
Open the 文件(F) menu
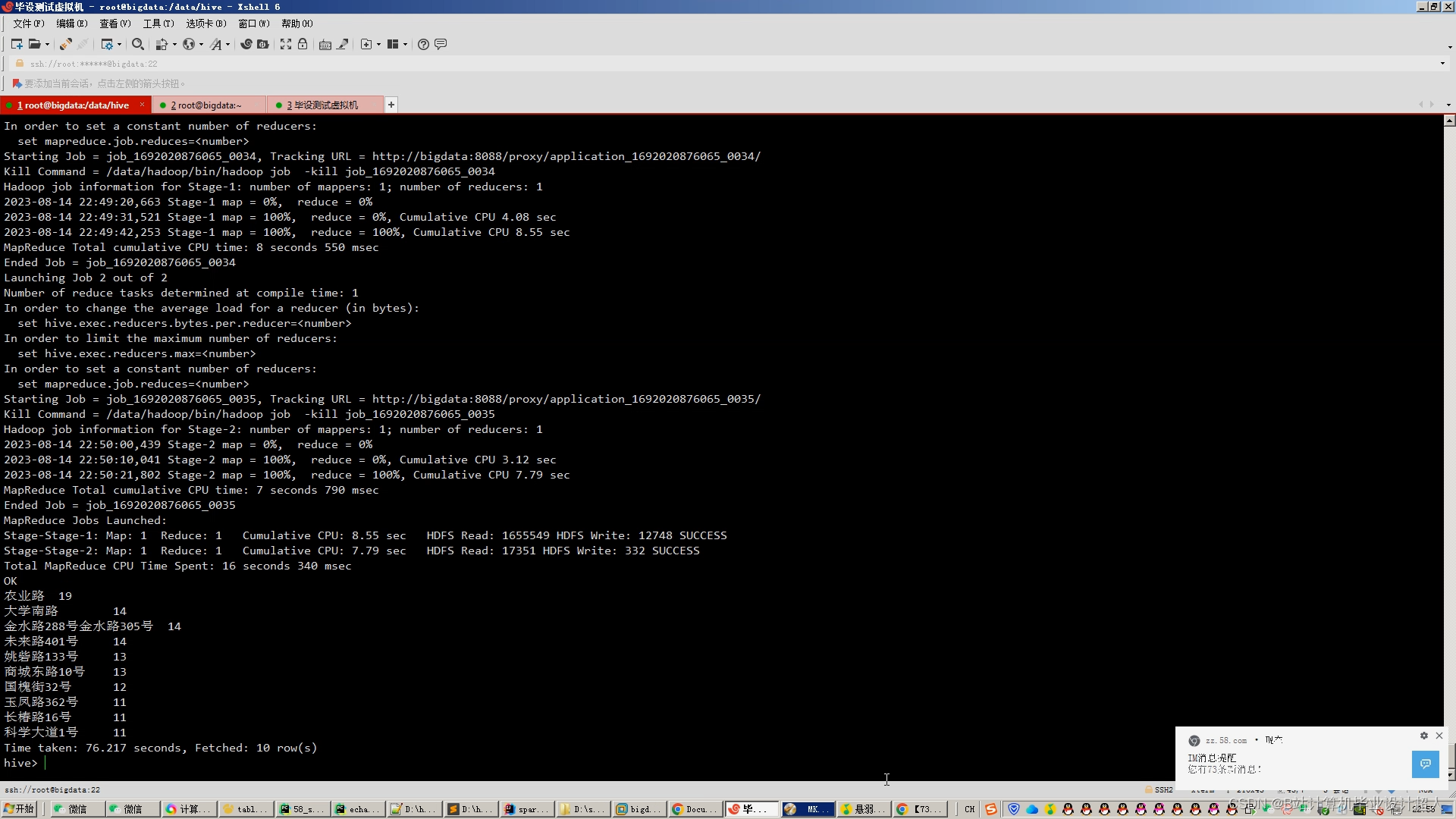click(x=28, y=24)
